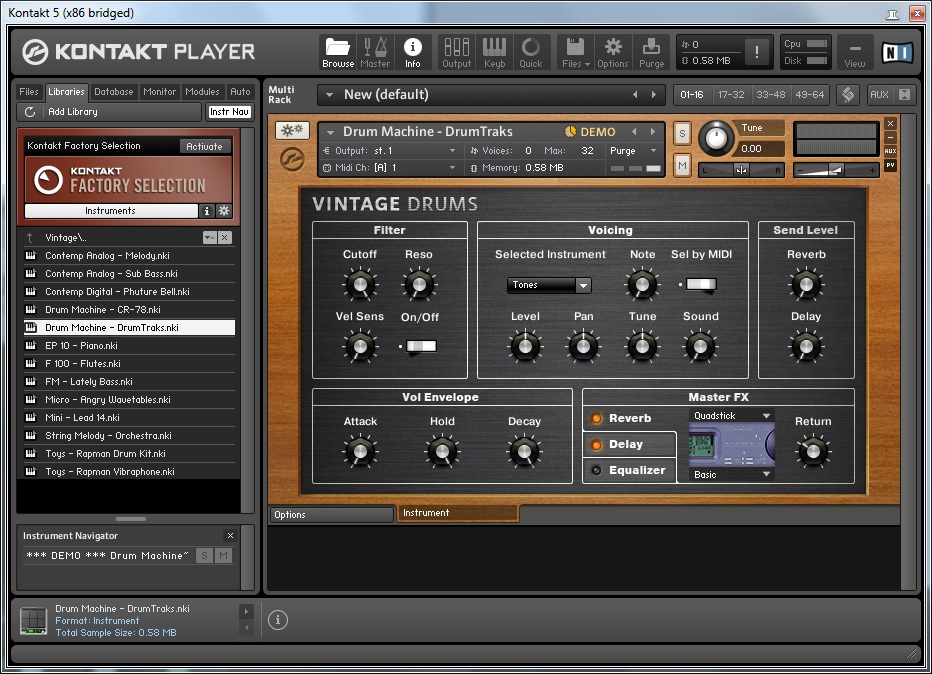Select the Options tab below the instrument
The height and width of the screenshot is (674, 932).
coord(332,515)
